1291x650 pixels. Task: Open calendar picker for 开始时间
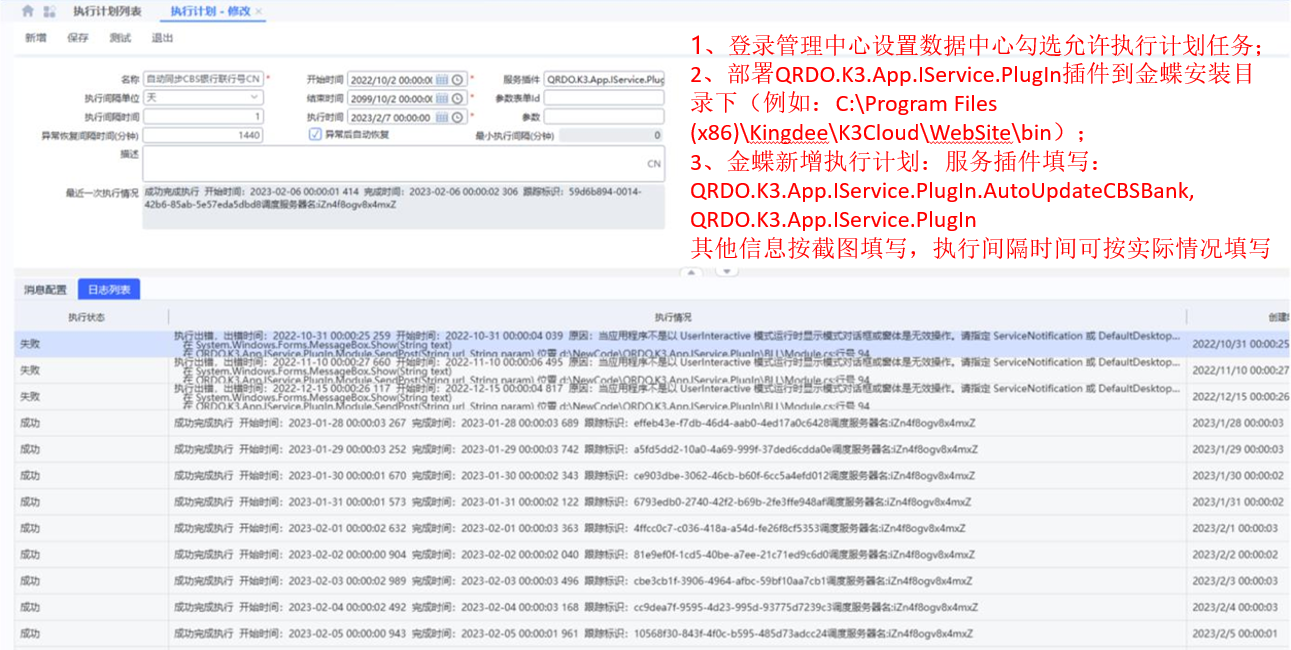click(441, 79)
